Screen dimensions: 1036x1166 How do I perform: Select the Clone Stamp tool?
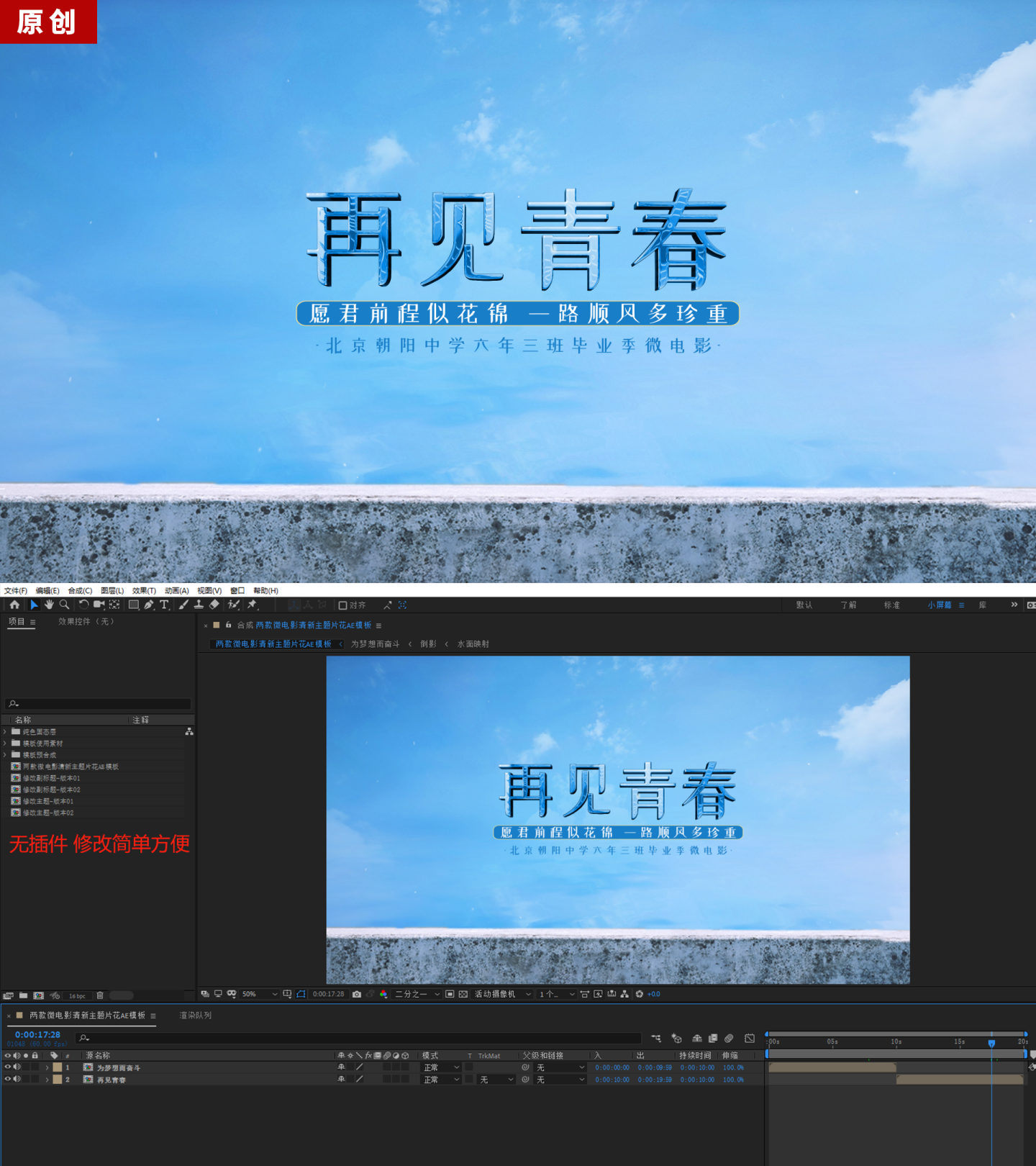click(199, 605)
